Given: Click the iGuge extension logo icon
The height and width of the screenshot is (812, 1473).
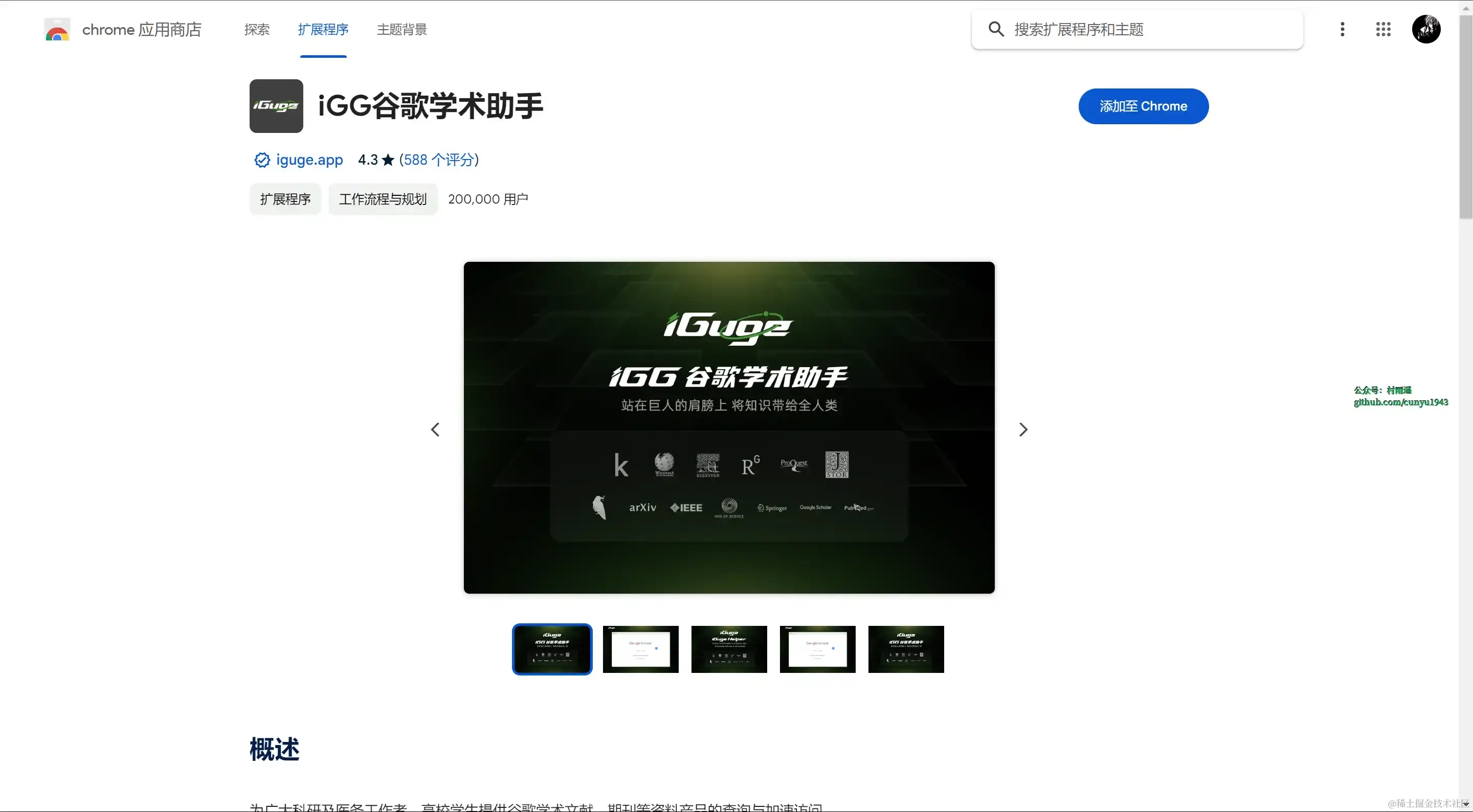Looking at the screenshot, I should 276,106.
